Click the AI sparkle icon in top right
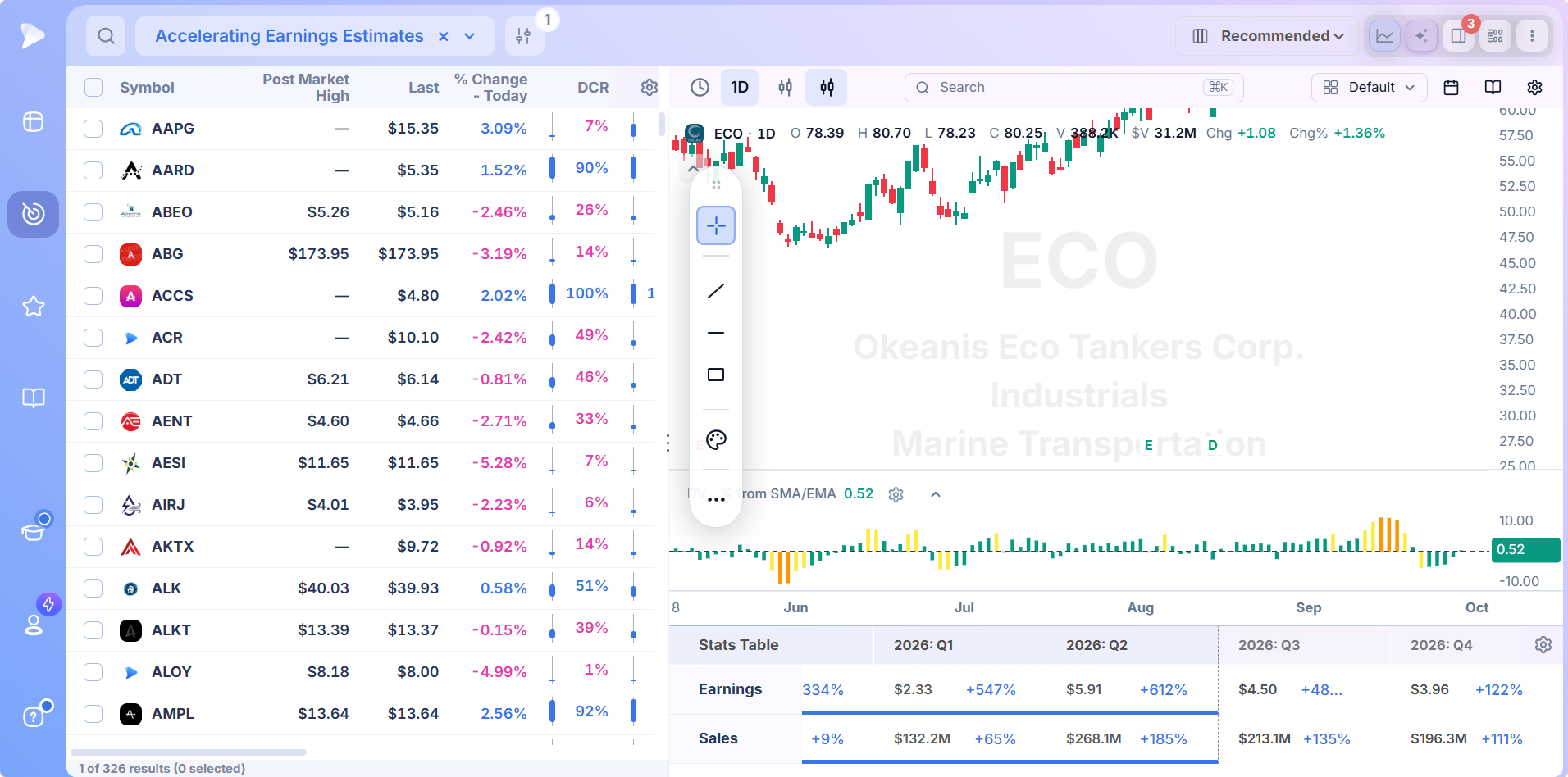The height and width of the screenshot is (777, 1568). click(x=1421, y=36)
